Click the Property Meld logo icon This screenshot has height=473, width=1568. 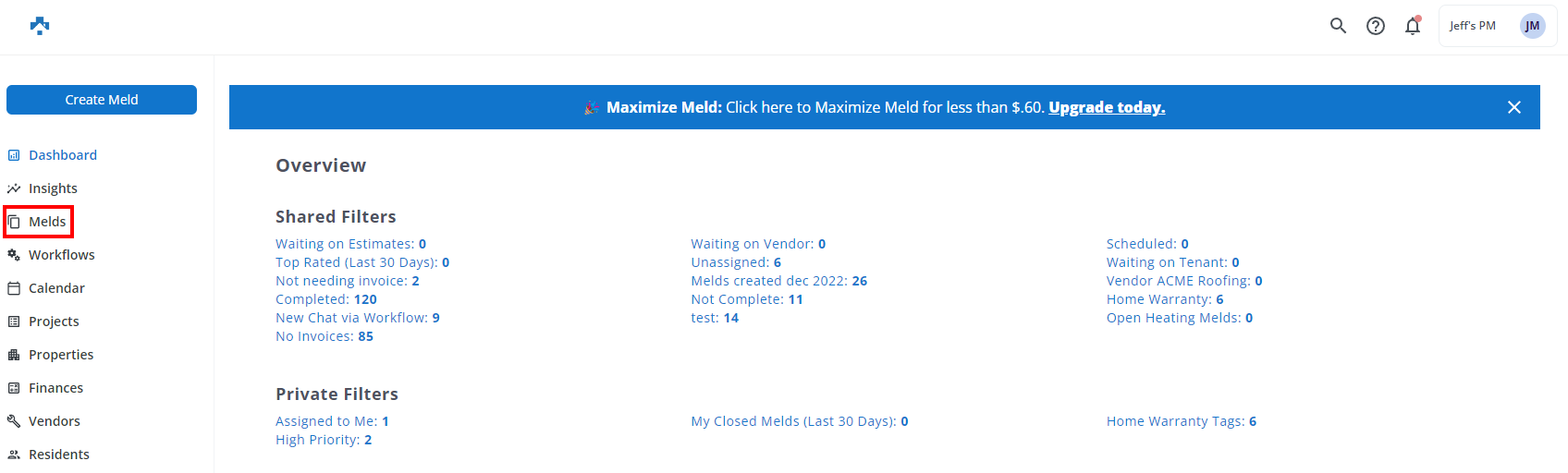coord(39,26)
